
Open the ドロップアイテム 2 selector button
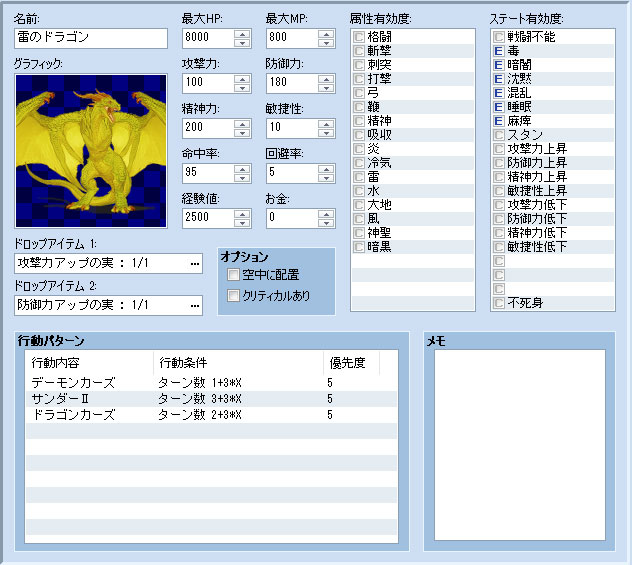point(194,305)
